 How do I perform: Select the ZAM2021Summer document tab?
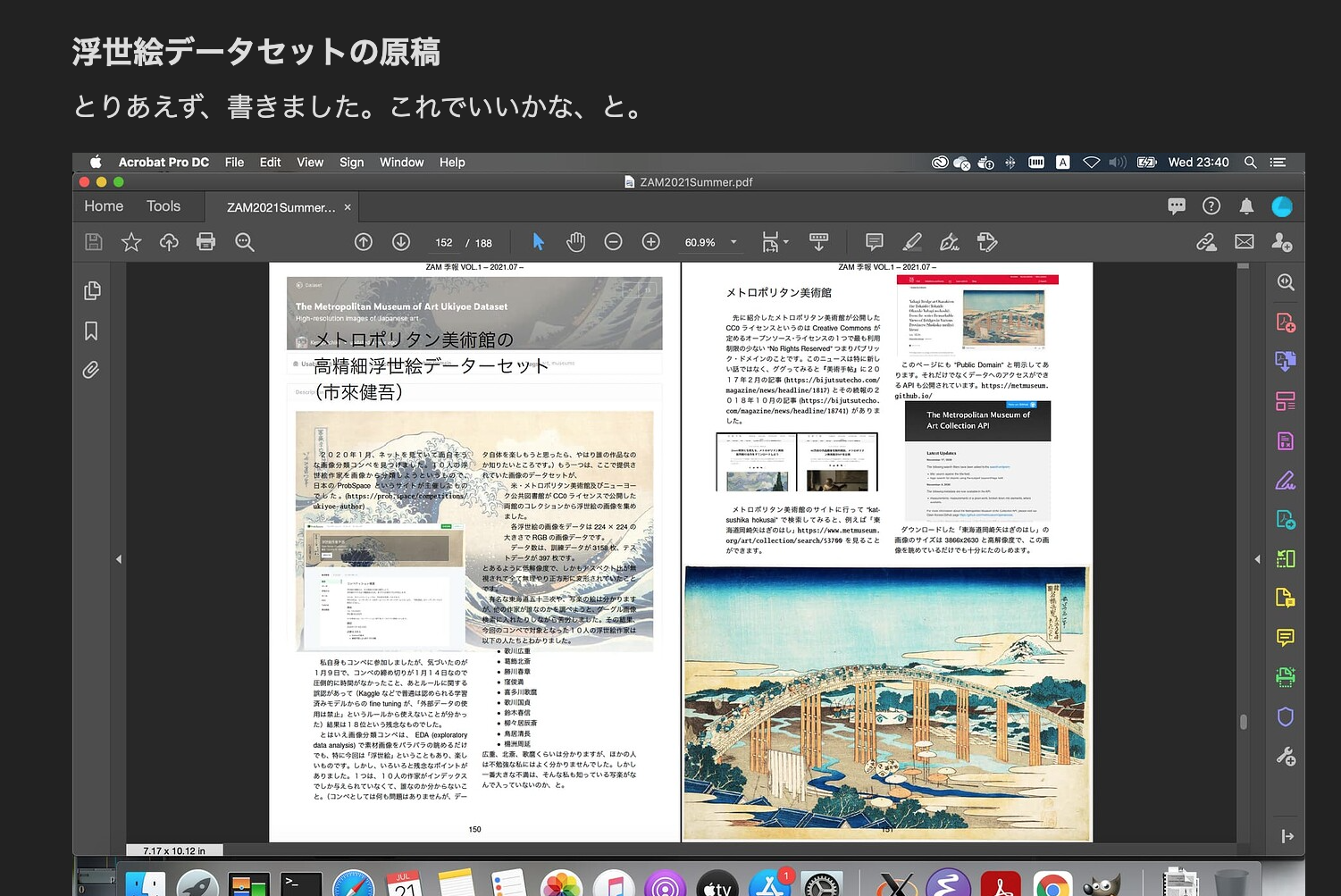tap(281, 207)
